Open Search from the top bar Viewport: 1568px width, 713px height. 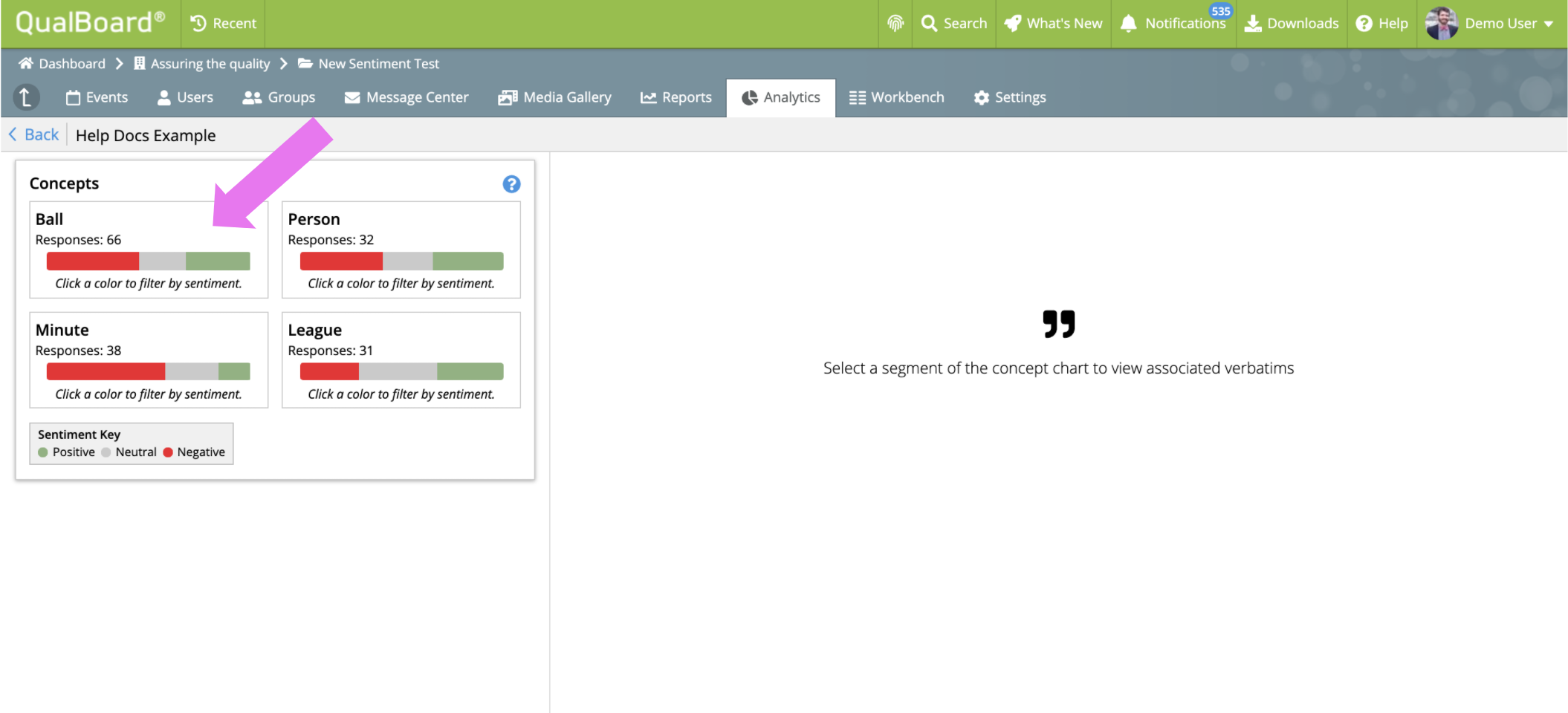point(954,24)
